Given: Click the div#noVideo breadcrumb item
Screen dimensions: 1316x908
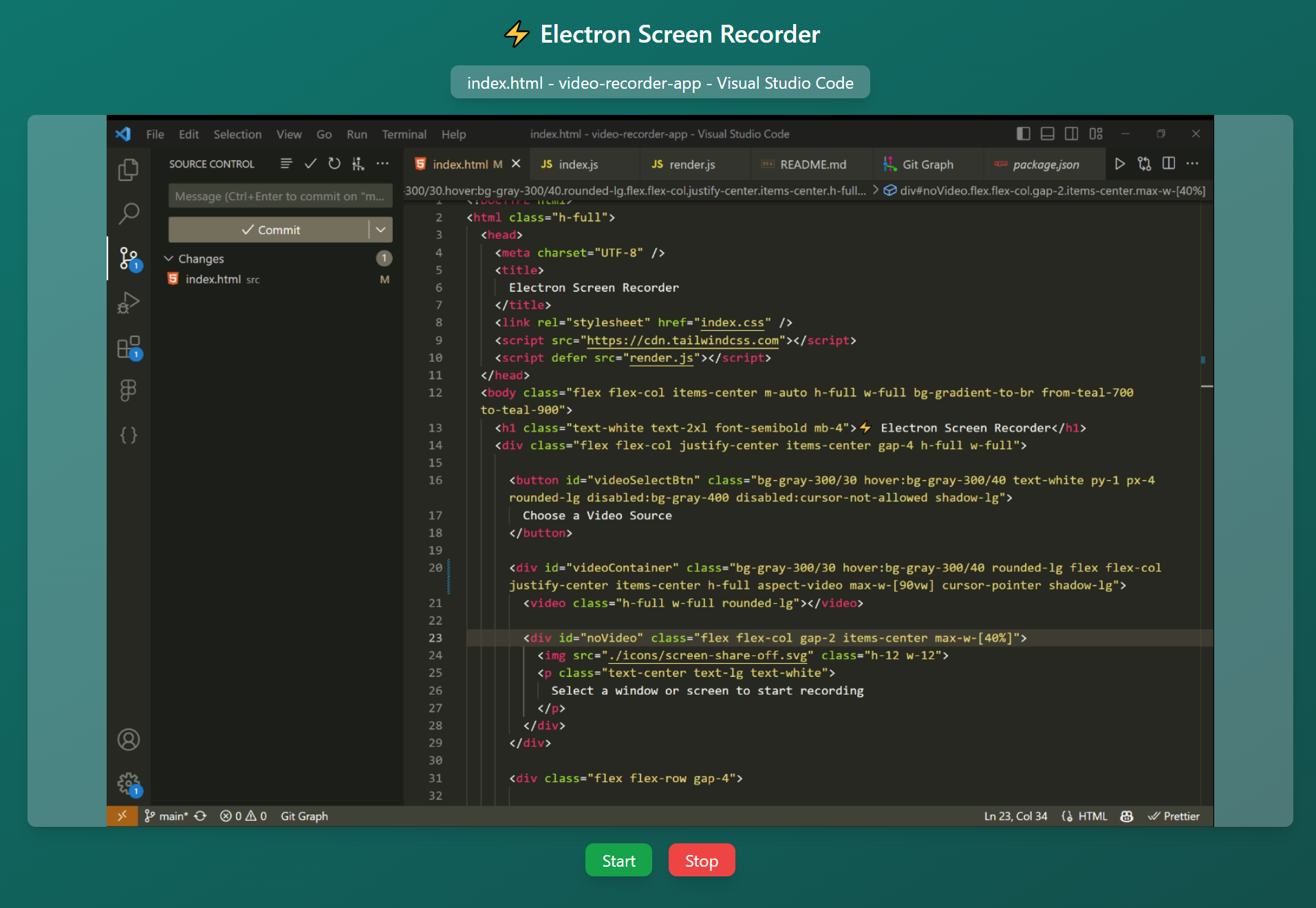Looking at the screenshot, I should point(1045,191).
